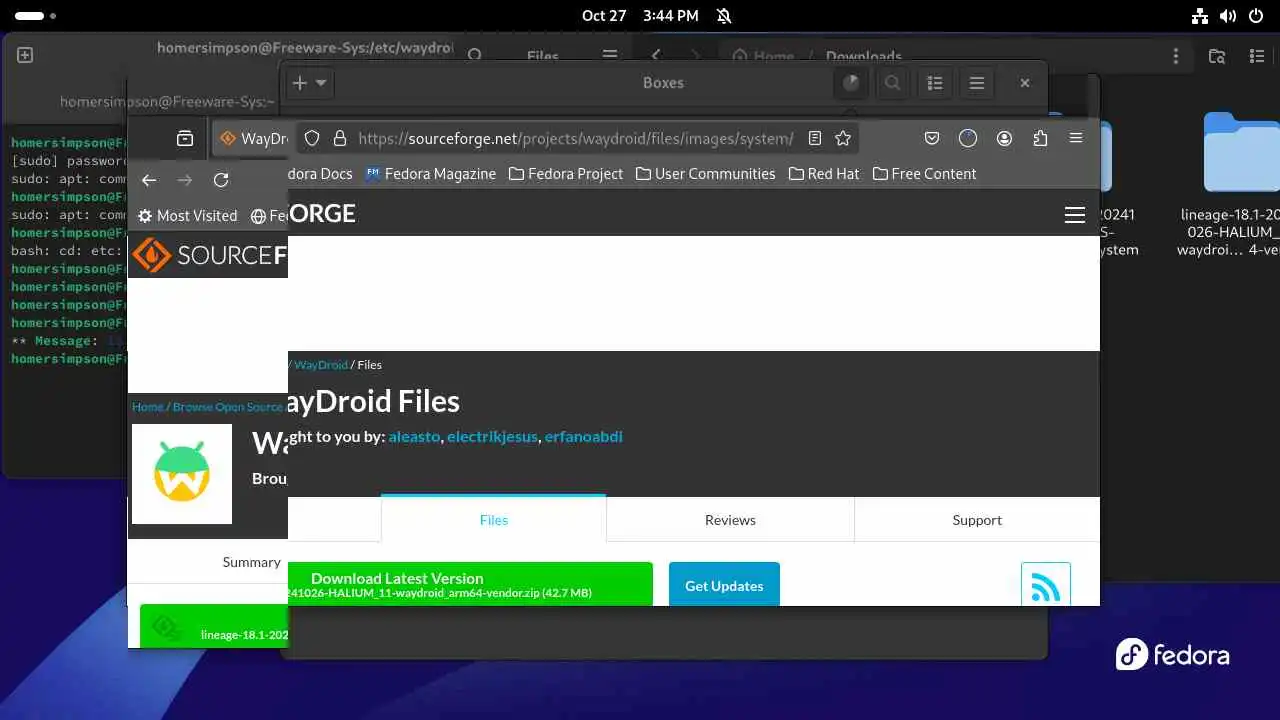
Task: Click the Home breadcrumb on SourceForge
Action: (x=147, y=407)
